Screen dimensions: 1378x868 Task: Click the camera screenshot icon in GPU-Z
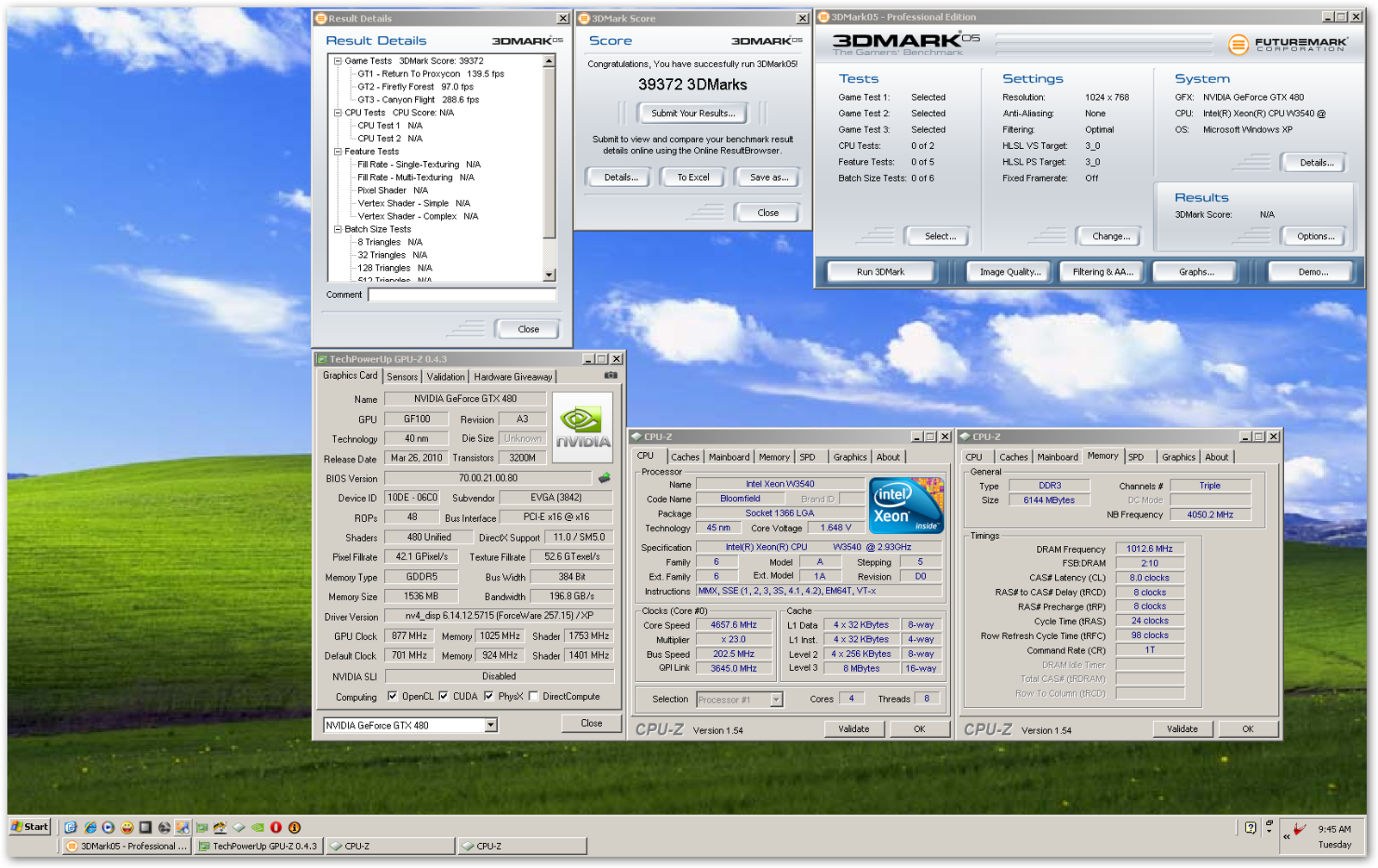(611, 375)
